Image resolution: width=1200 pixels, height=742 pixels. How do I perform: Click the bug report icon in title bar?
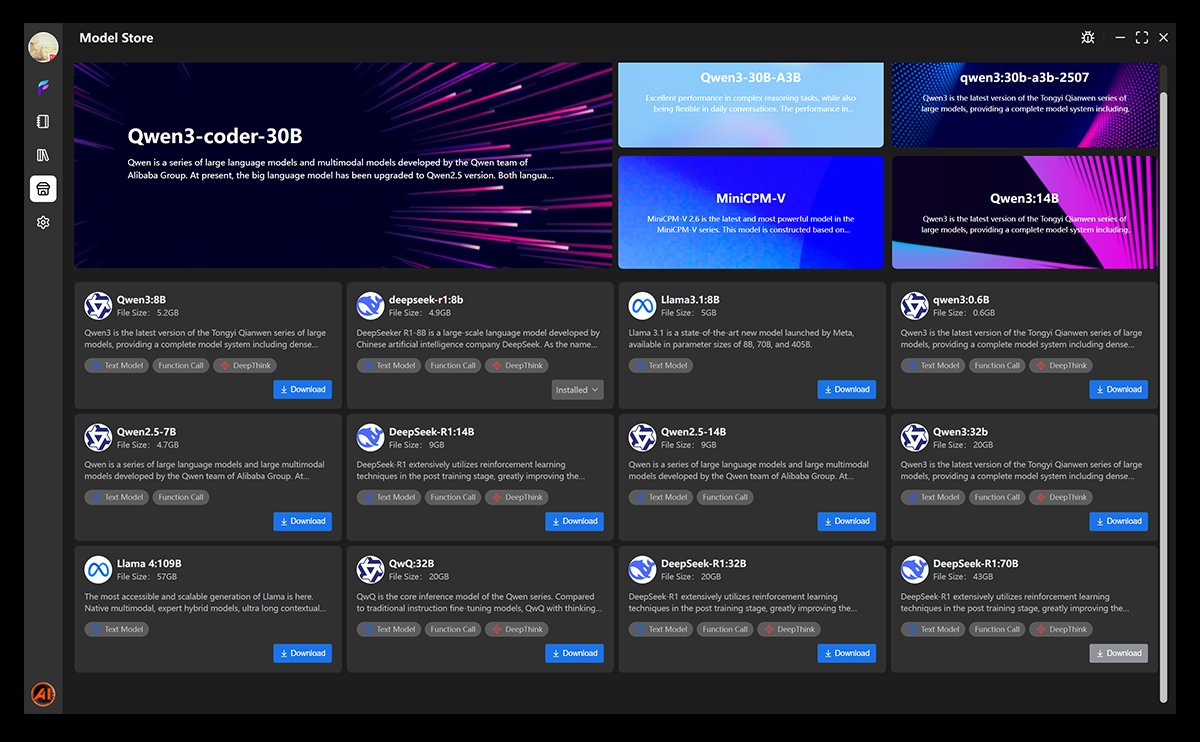click(x=1088, y=38)
